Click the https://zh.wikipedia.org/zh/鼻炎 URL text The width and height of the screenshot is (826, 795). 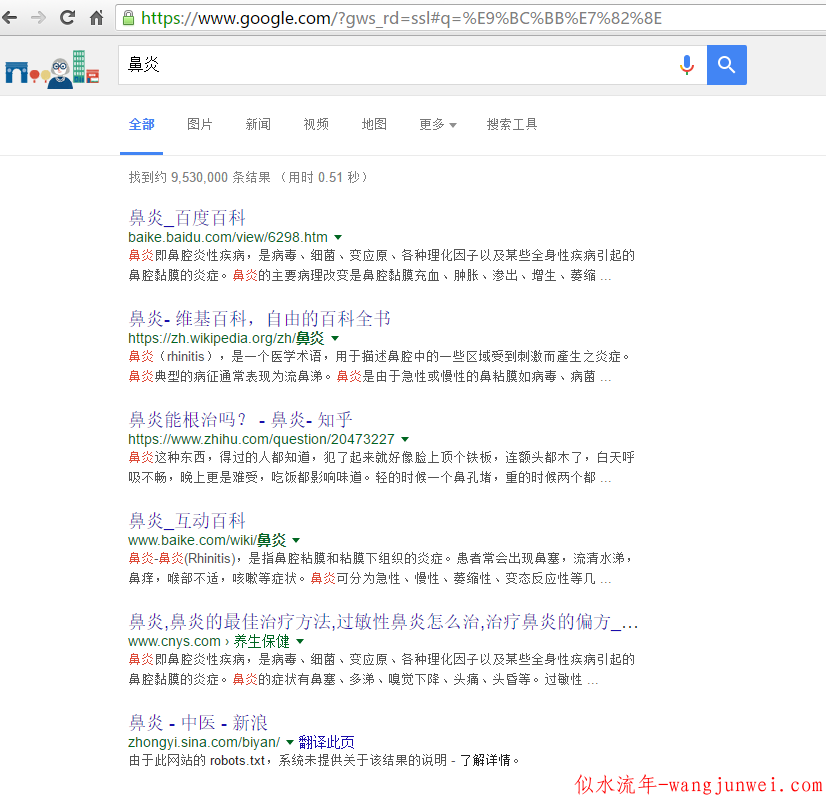point(227,338)
